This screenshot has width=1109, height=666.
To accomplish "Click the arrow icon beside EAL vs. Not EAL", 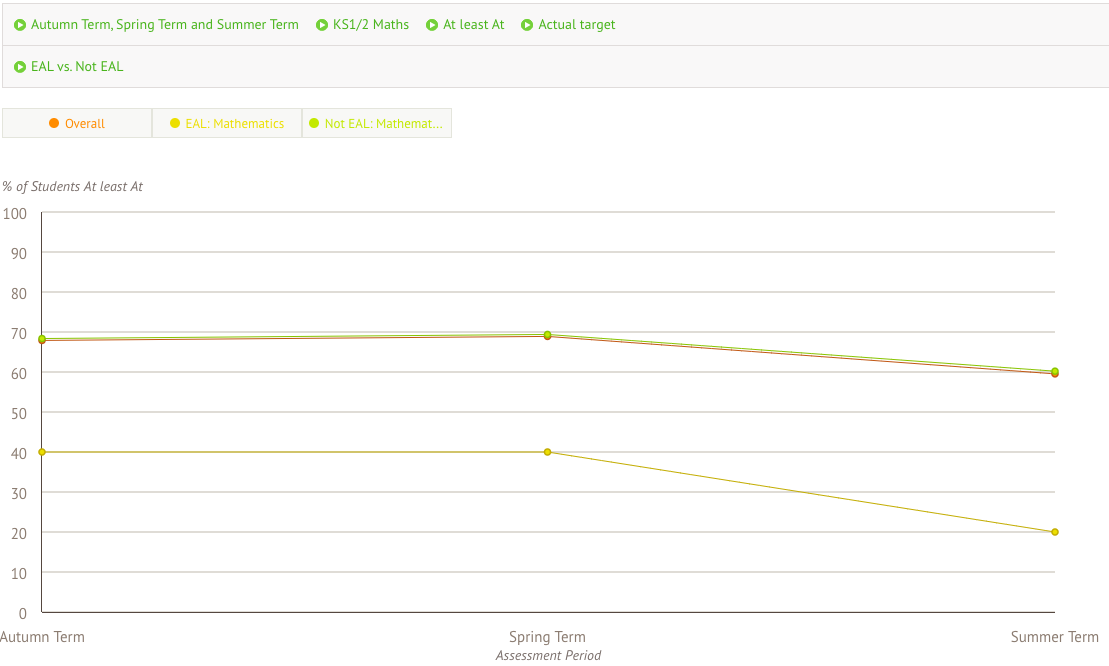I will (x=20, y=67).
